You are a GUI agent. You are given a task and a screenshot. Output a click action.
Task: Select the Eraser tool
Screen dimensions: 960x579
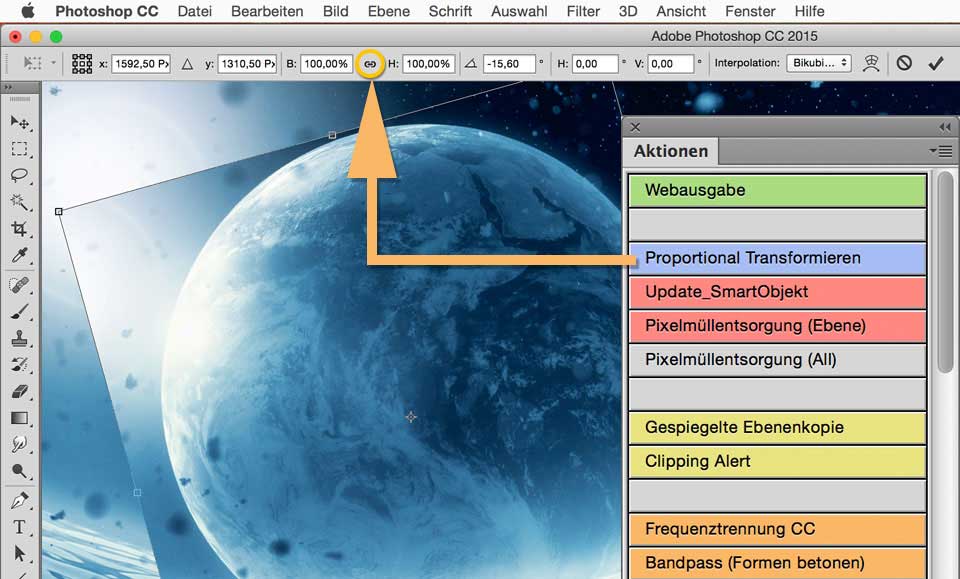point(20,392)
